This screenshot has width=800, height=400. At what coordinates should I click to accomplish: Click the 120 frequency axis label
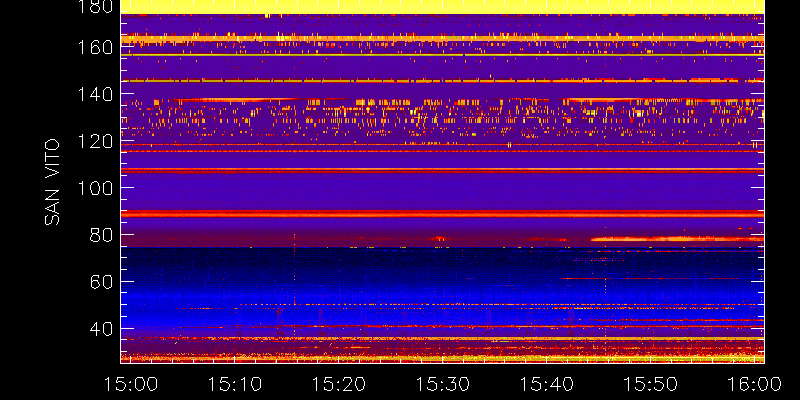96,141
